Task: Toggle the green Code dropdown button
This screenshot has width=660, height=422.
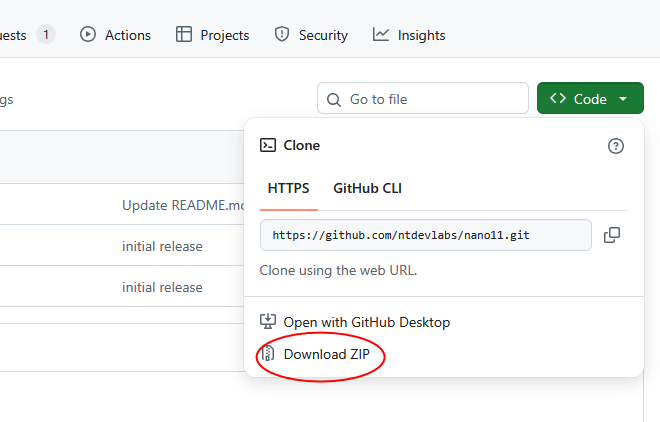Action: [590, 98]
